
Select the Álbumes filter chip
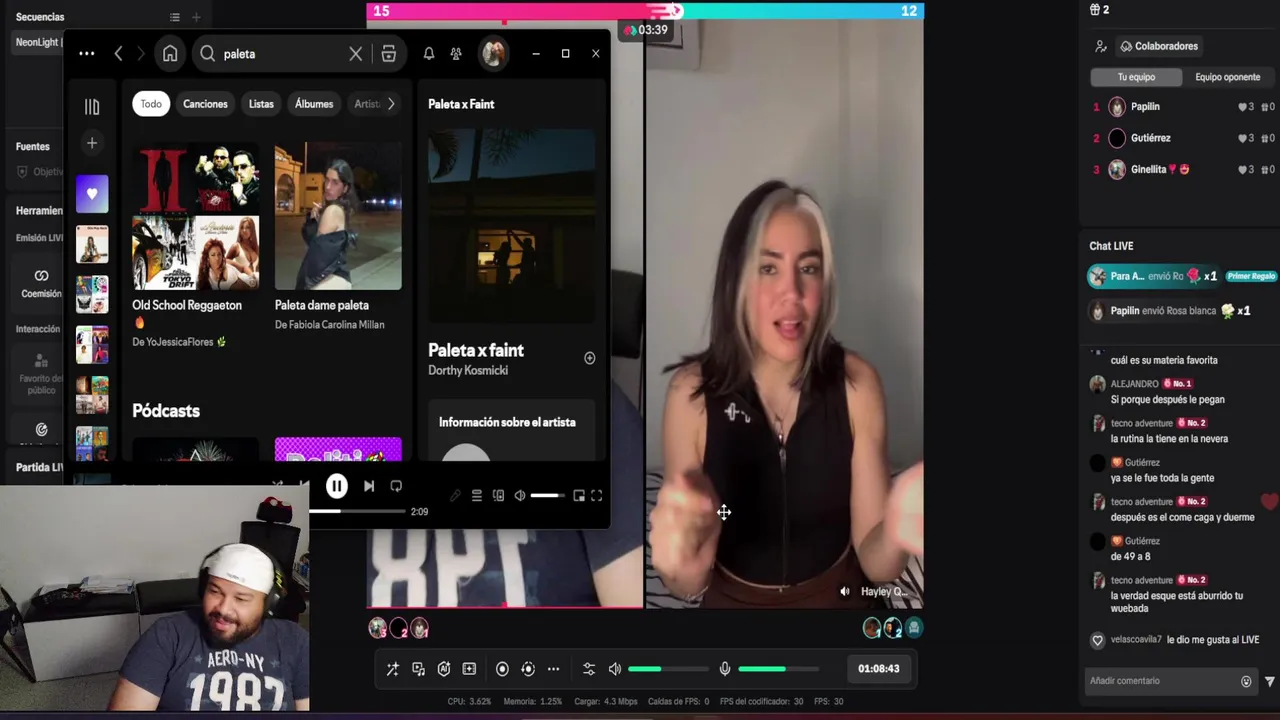(314, 104)
